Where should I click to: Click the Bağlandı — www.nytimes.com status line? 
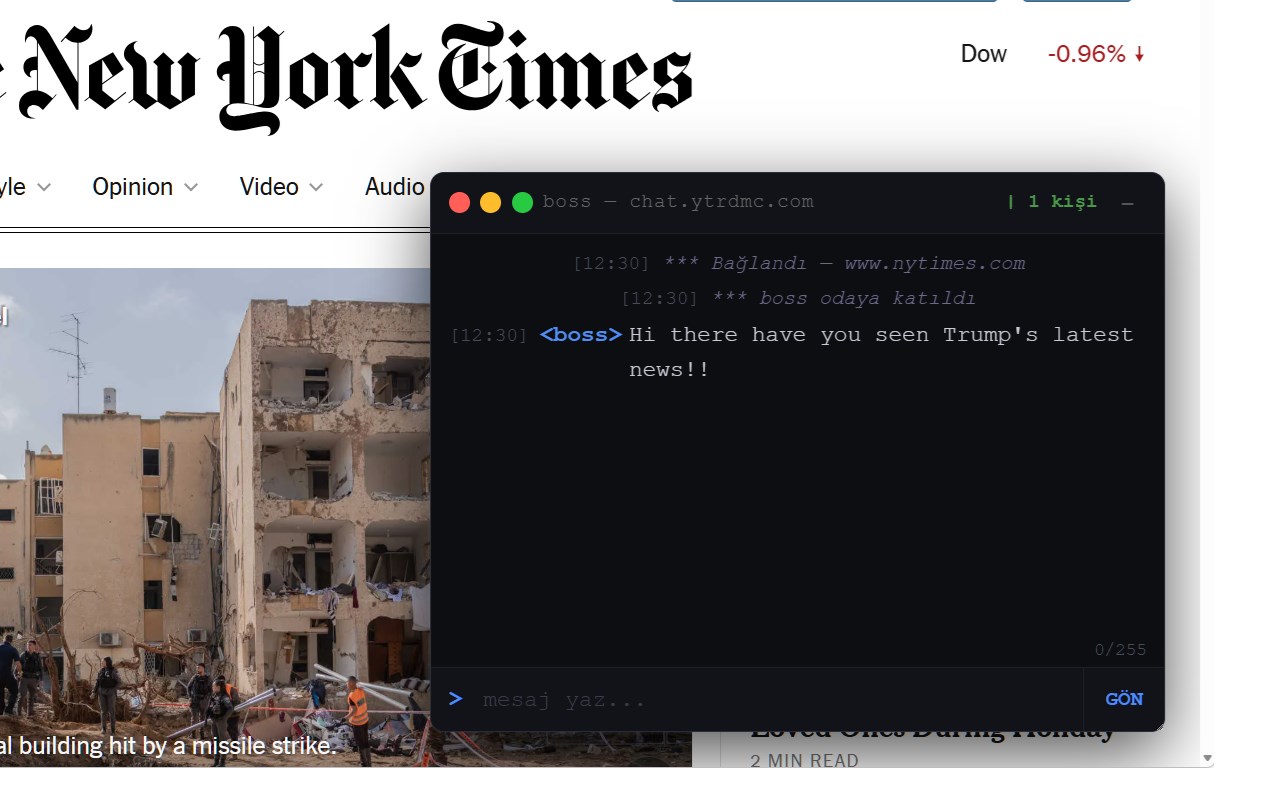tap(845, 264)
